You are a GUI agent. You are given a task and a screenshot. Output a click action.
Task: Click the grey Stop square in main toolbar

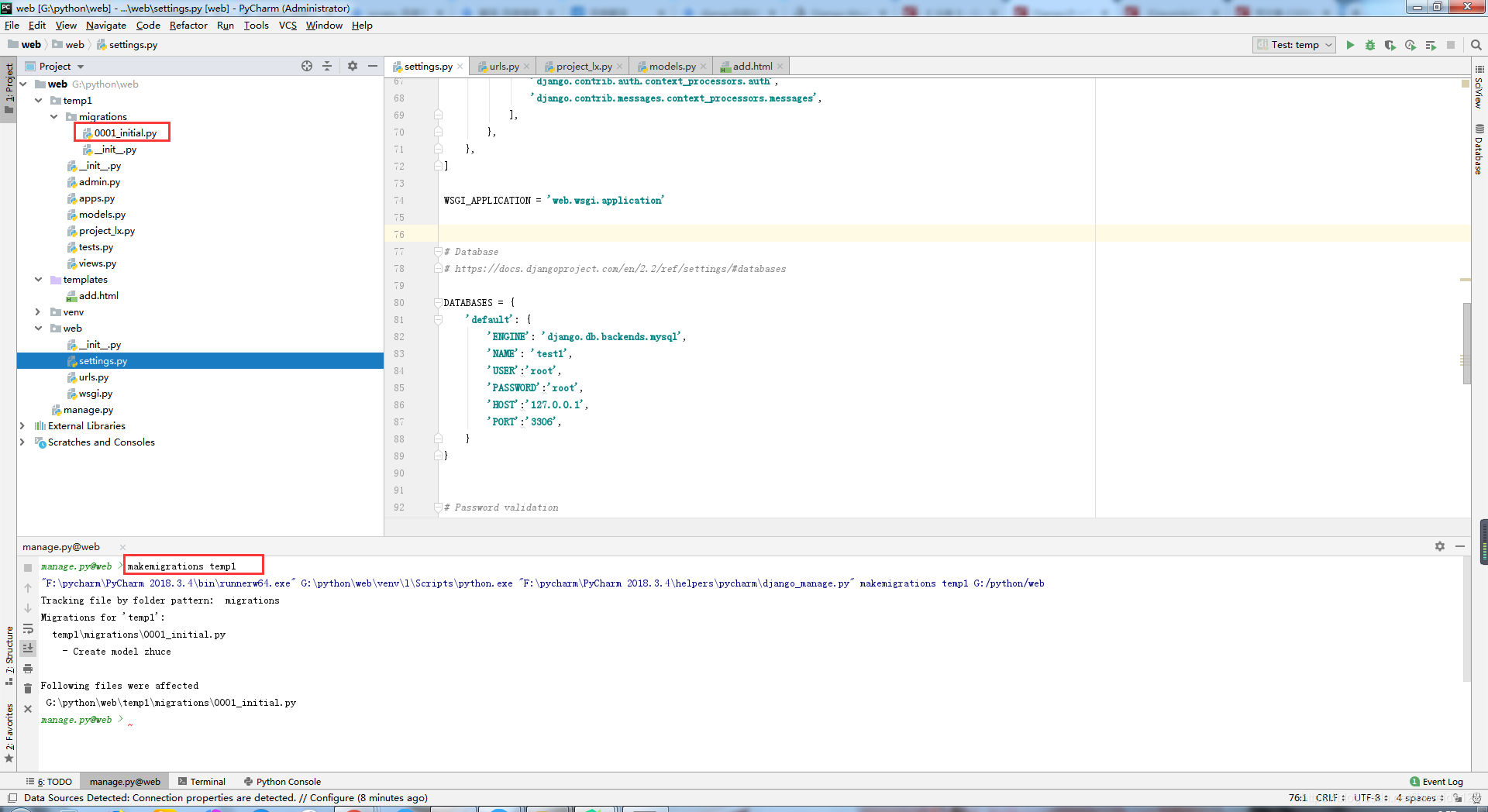coord(1451,45)
